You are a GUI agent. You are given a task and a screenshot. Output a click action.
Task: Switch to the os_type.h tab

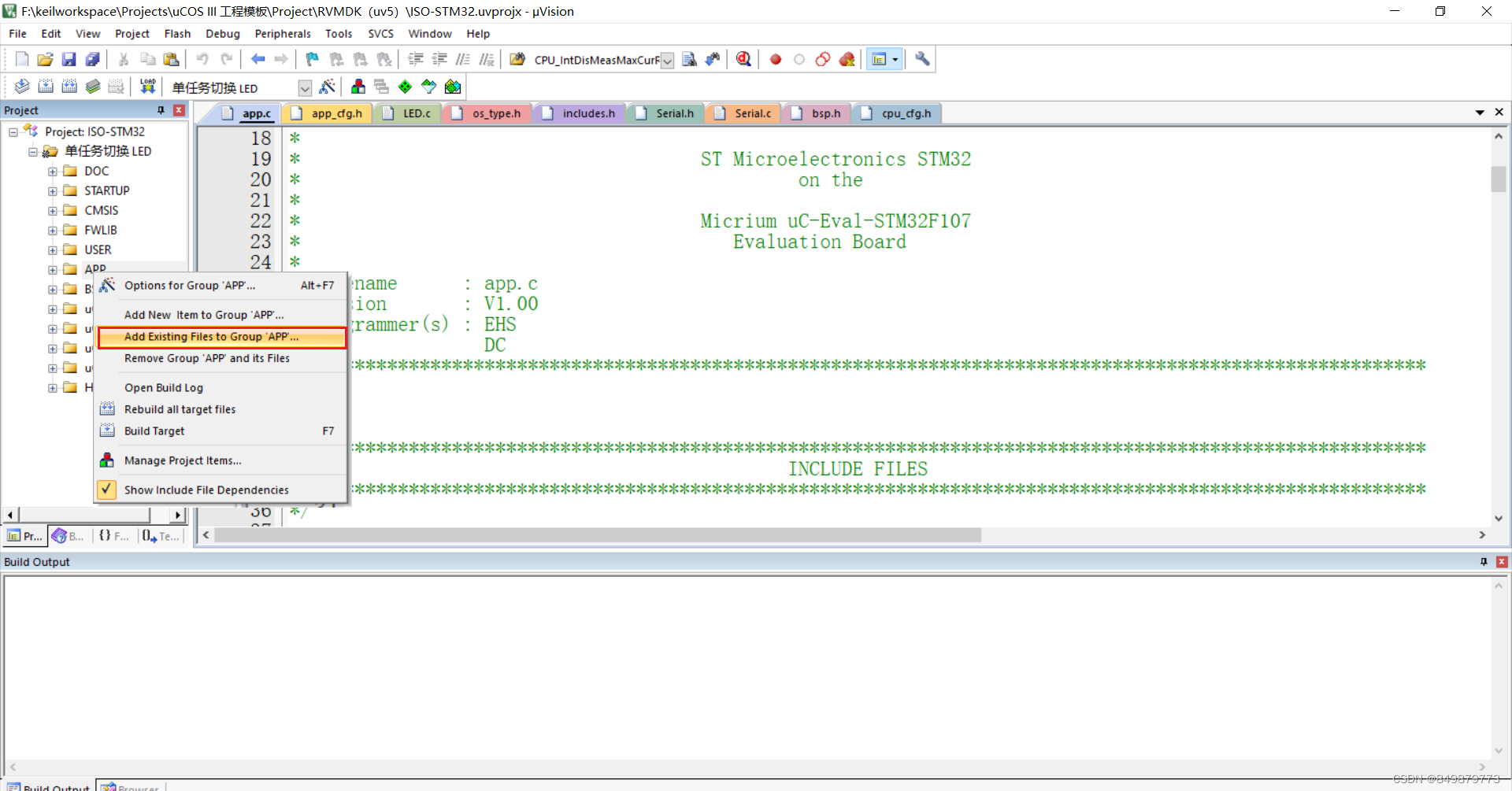tap(488, 113)
